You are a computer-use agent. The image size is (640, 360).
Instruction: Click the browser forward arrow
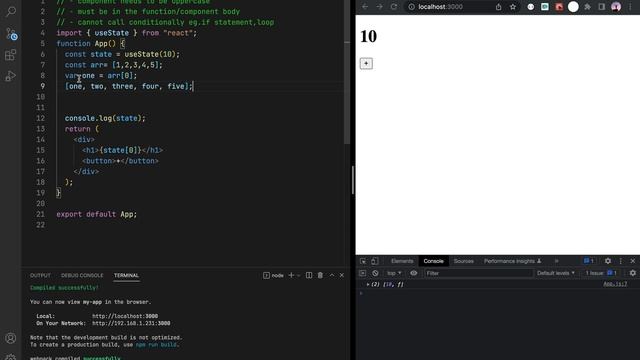[379, 7]
